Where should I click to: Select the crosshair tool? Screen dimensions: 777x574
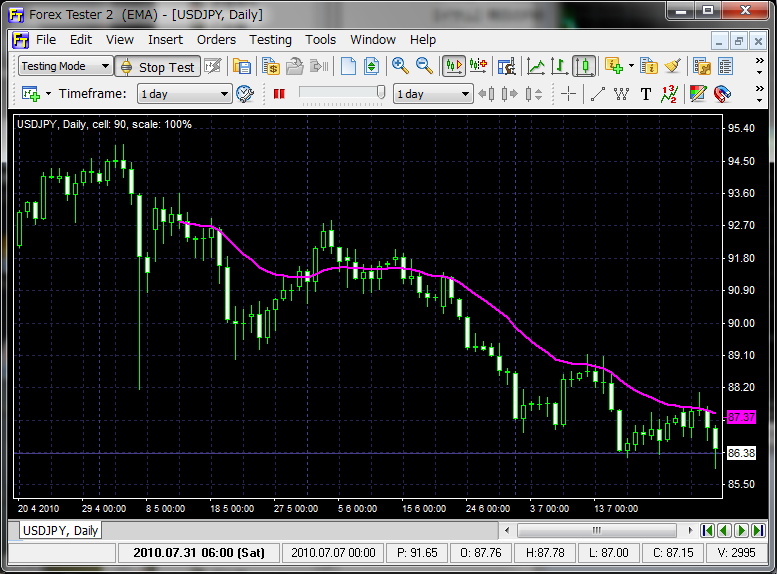[568, 94]
